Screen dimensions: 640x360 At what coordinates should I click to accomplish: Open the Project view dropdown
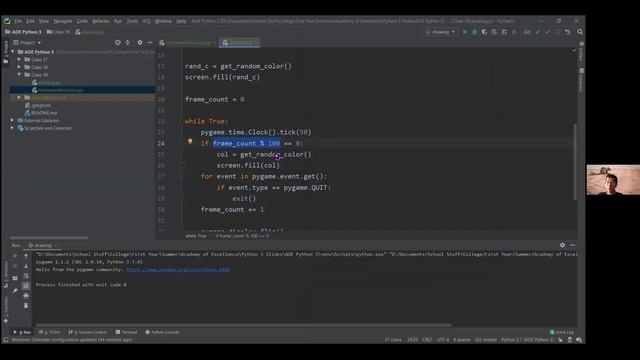click(27, 42)
